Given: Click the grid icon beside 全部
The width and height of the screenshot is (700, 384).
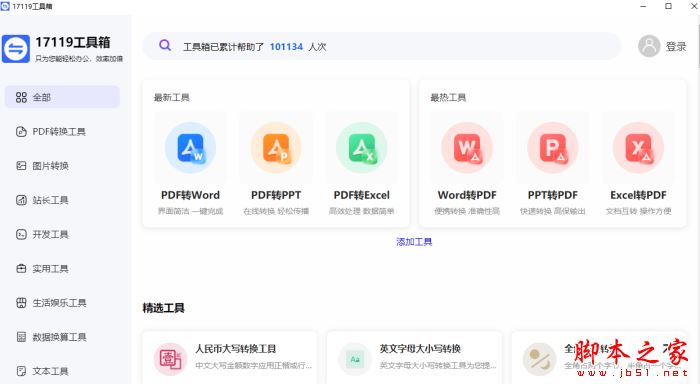Looking at the screenshot, I should point(21,97).
